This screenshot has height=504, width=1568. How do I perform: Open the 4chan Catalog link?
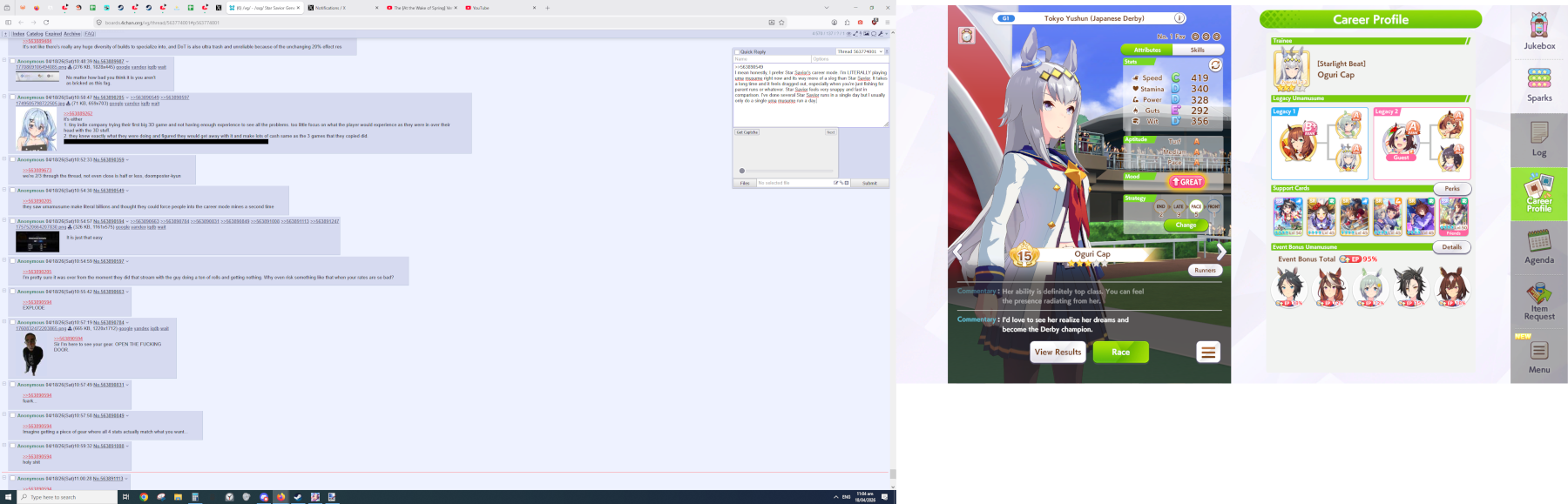pos(35,34)
